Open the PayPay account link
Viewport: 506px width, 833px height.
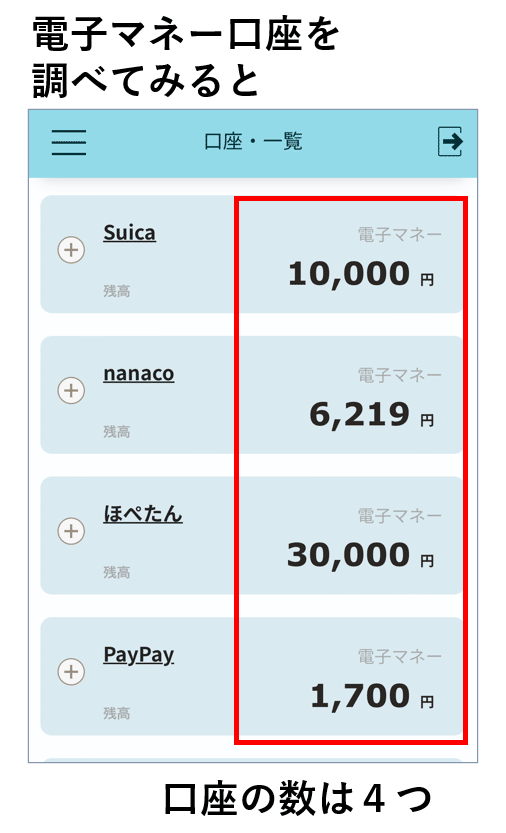(139, 656)
